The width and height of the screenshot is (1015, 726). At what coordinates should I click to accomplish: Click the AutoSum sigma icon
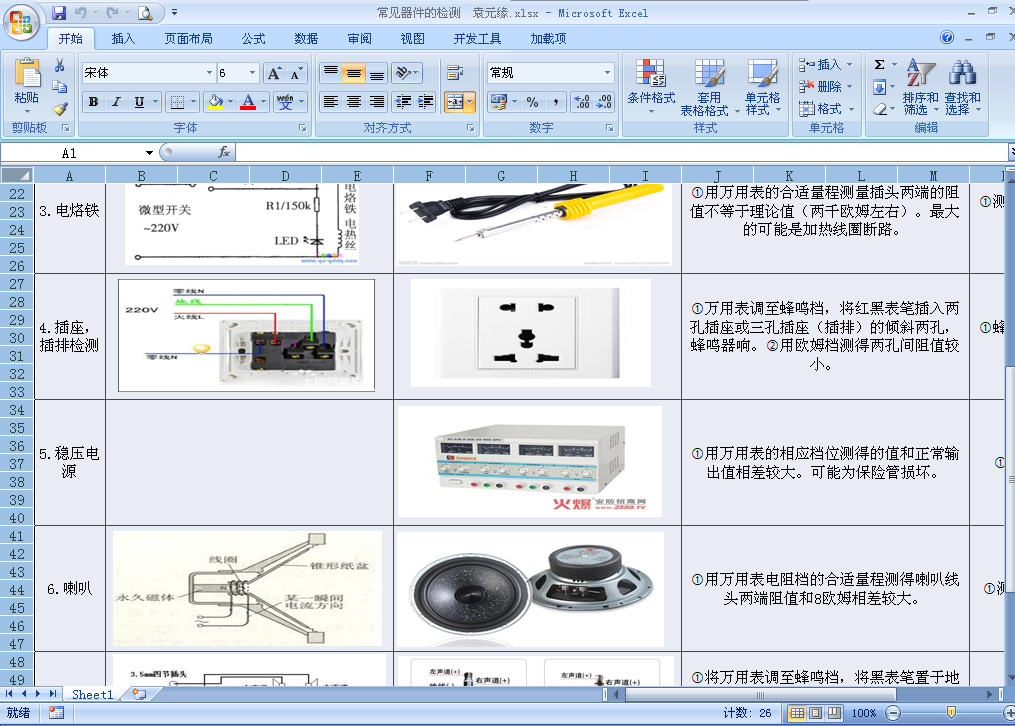tap(879, 65)
